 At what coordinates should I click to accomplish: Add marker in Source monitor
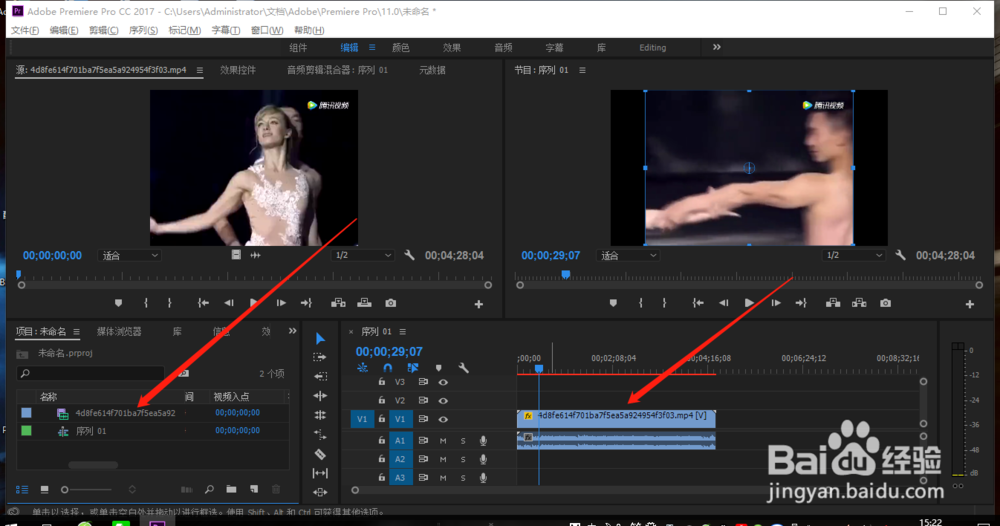click(119, 303)
